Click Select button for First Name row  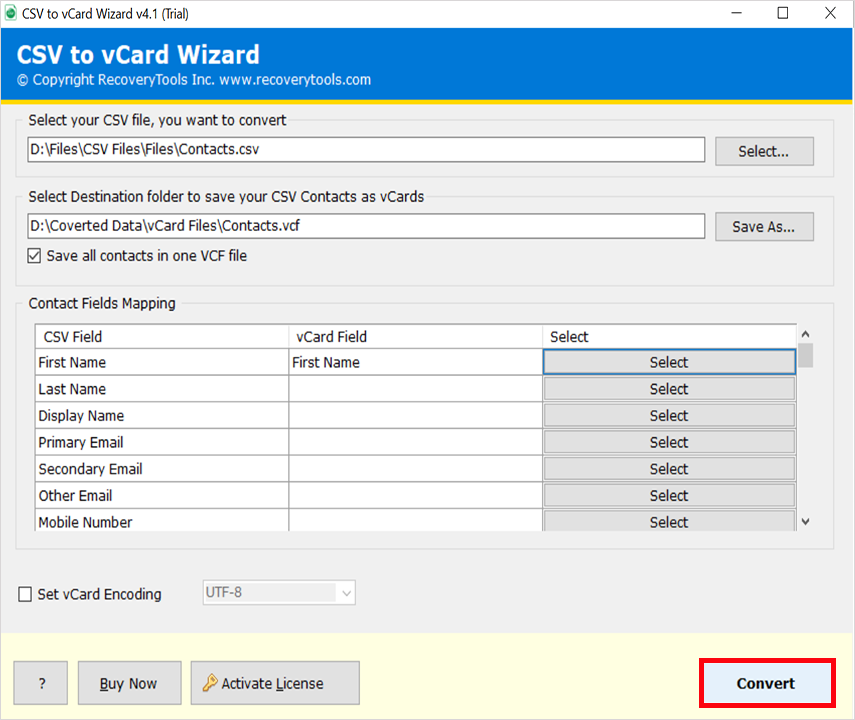(669, 362)
